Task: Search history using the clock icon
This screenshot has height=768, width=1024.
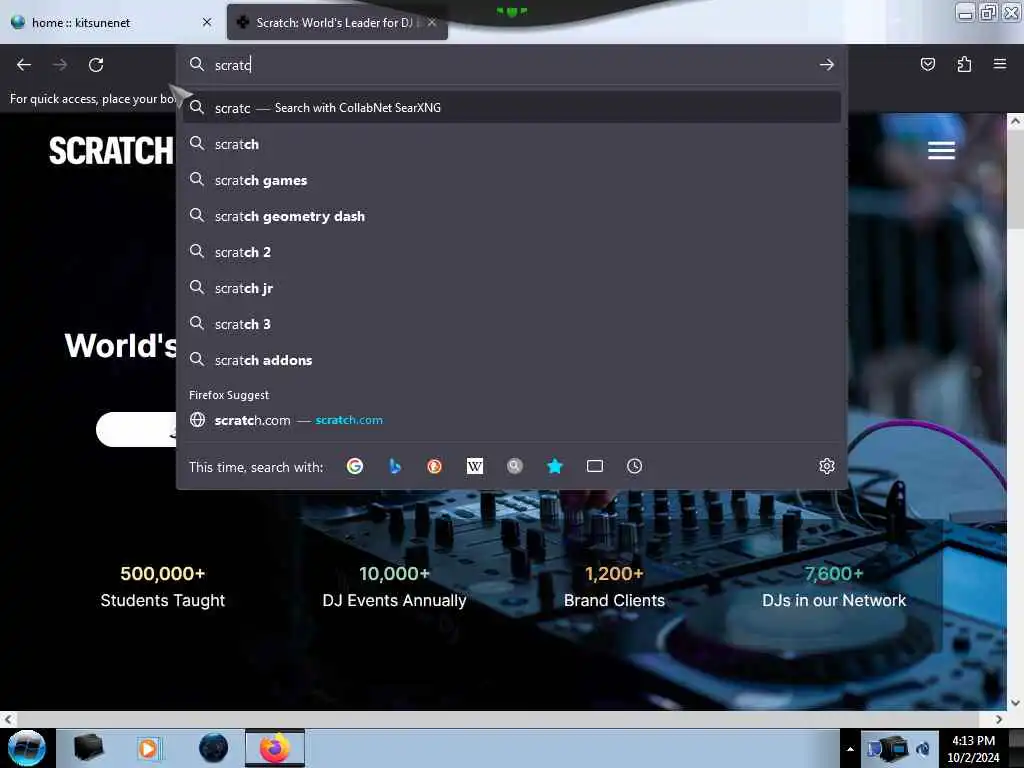Action: [x=635, y=466]
